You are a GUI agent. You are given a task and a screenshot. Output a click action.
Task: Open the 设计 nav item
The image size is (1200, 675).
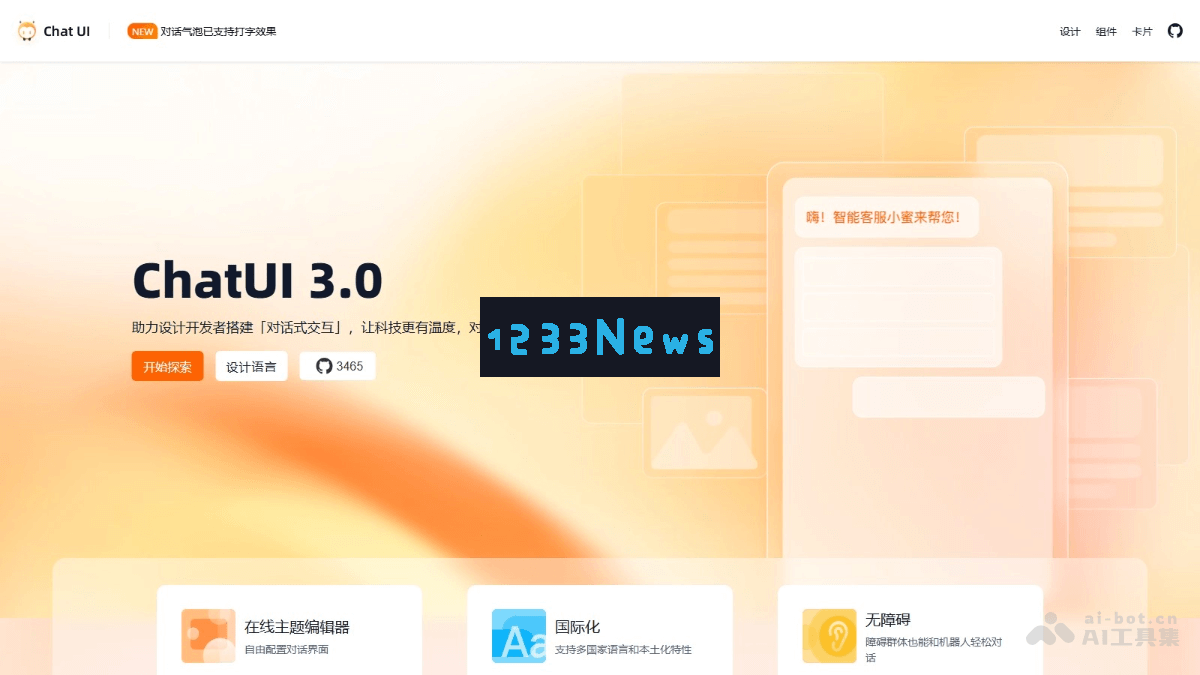[x=1070, y=32]
